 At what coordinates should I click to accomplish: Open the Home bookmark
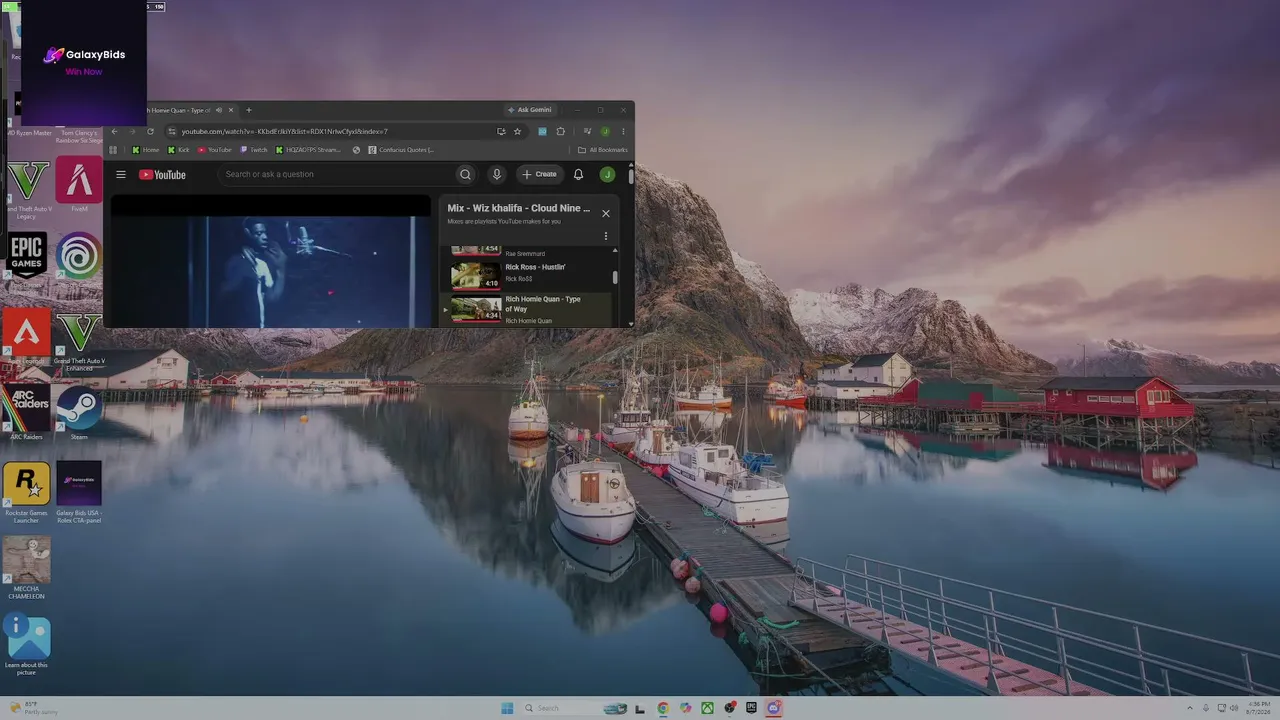pyautogui.click(x=146, y=150)
